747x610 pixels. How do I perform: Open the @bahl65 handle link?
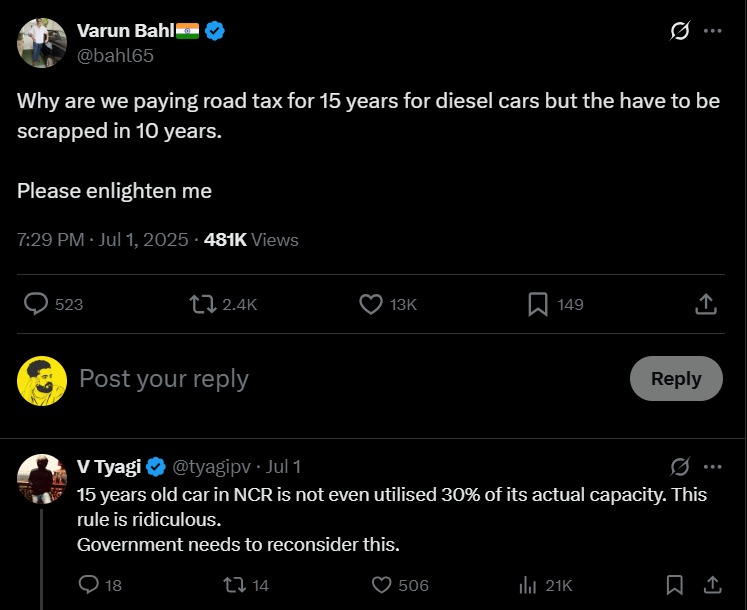pyautogui.click(x=115, y=56)
